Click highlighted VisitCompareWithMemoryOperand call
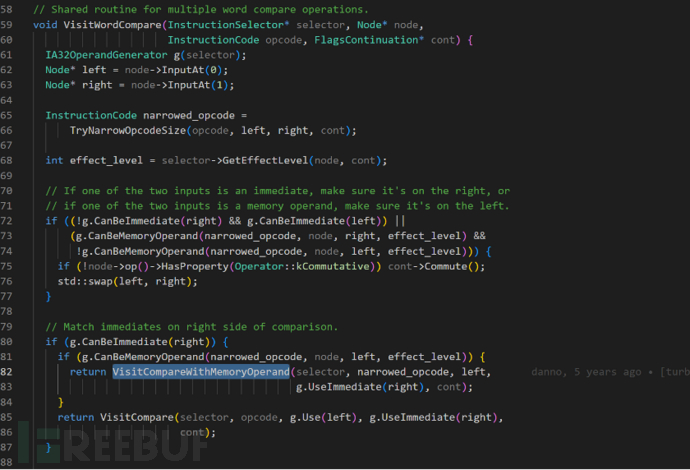This screenshot has height=470, width=690. [x=201, y=372]
